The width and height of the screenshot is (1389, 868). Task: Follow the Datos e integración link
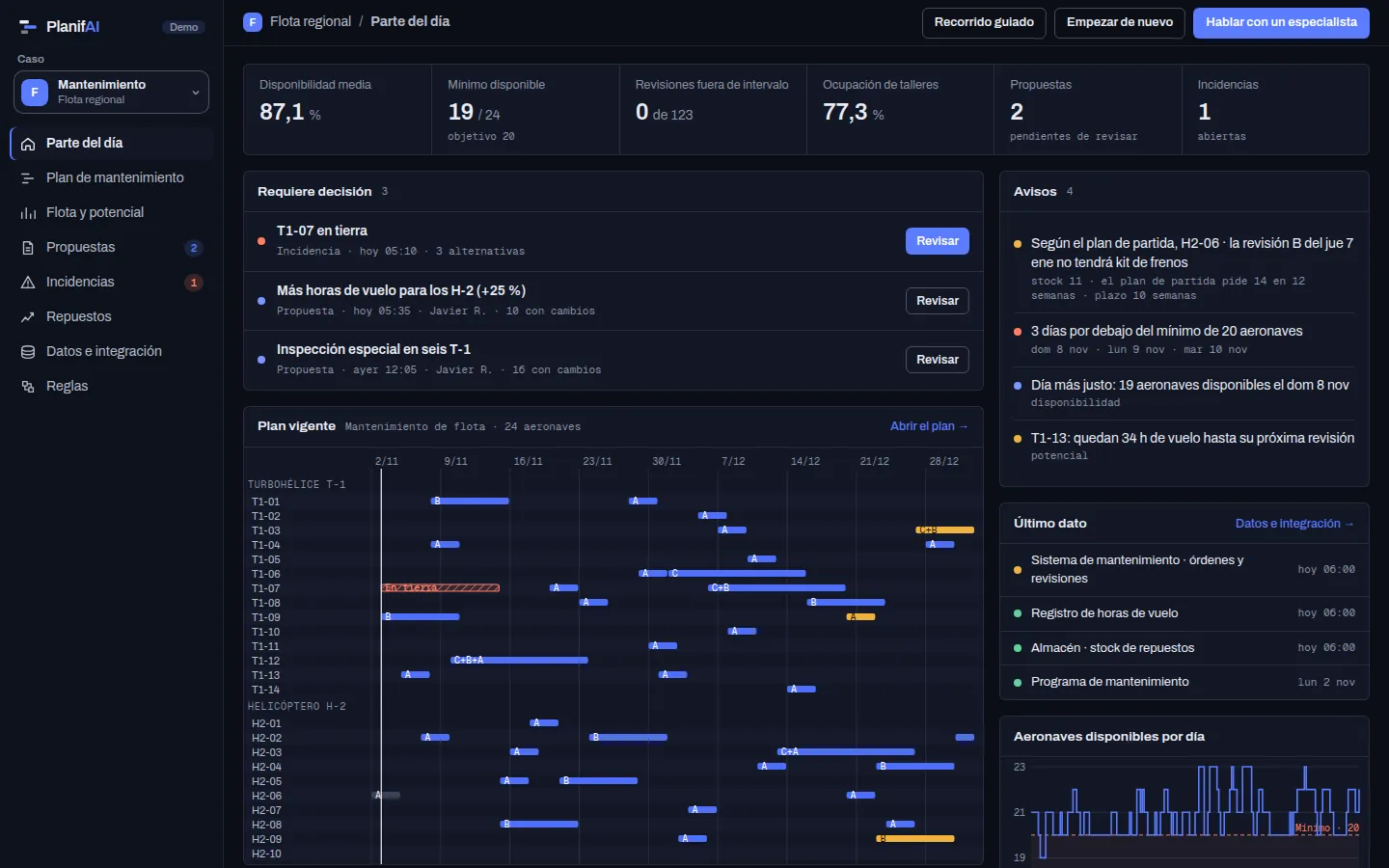pyautogui.click(x=1294, y=524)
